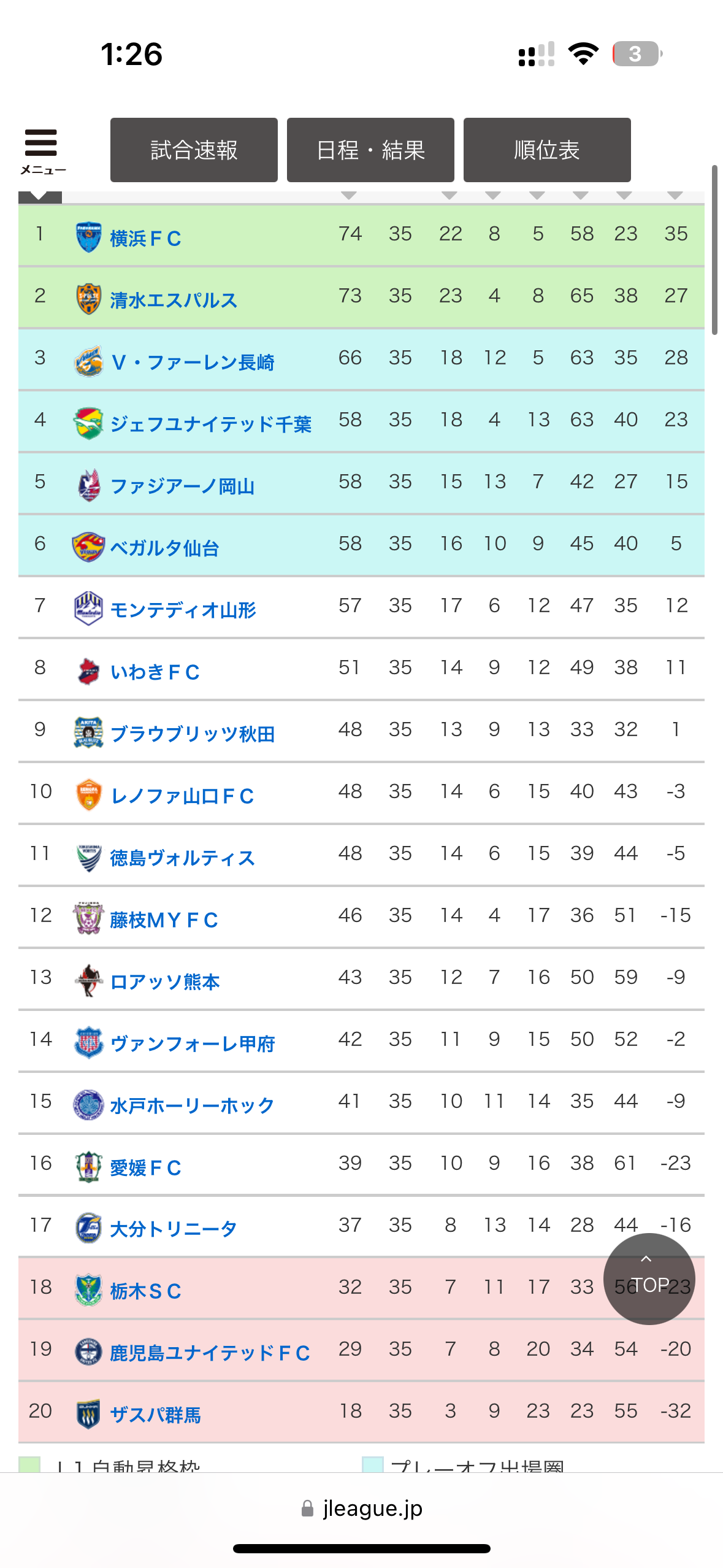Open the 鹿児島ユナイテッドFC team link
723x1568 pixels.
click(210, 1353)
